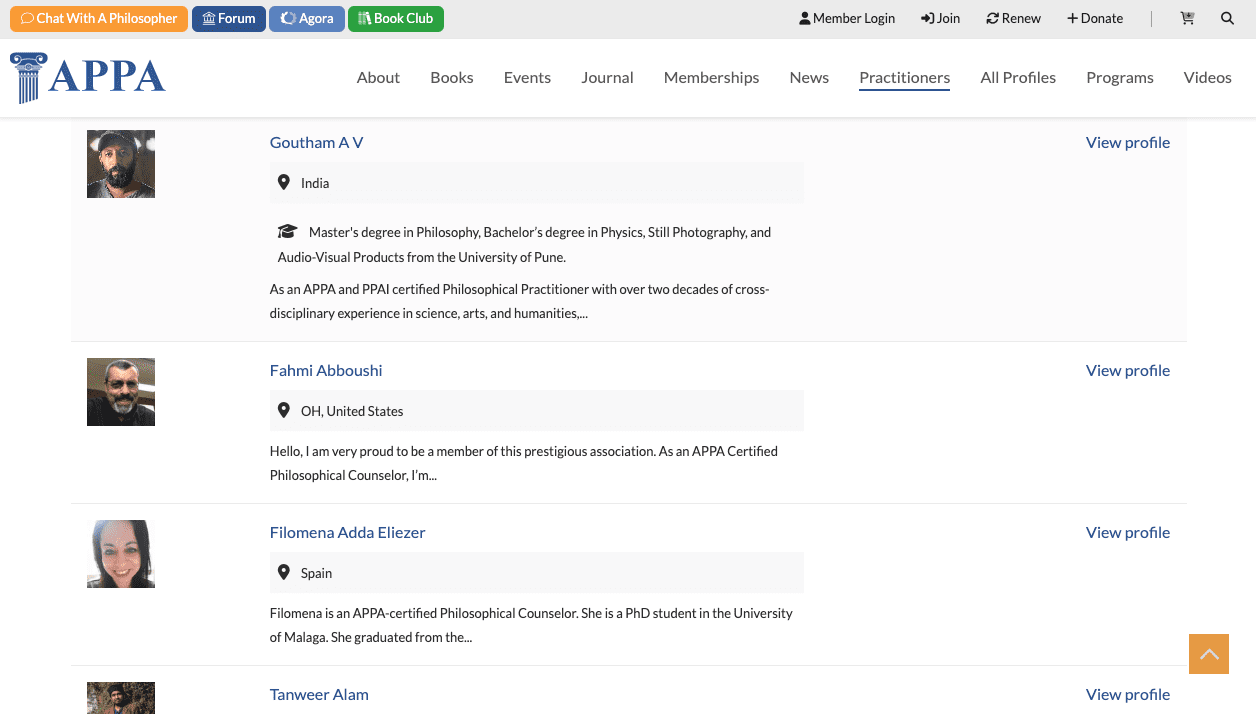Viewport: 1256px width, 714px height.
Task: Click Filomena Adda Eliezer's profile photo
Action: tap(121, 554)
